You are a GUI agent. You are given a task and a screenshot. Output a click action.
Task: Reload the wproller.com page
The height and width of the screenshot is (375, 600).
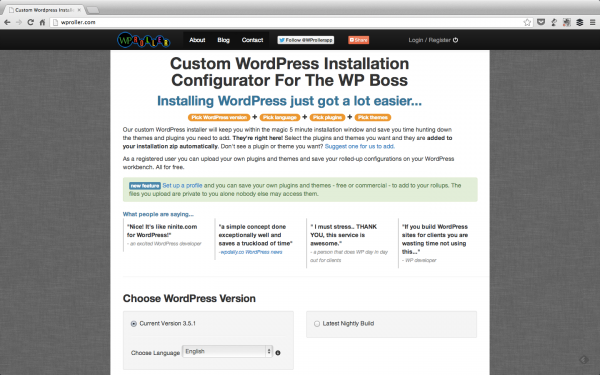pyautogui.click(x=31, y=22)
